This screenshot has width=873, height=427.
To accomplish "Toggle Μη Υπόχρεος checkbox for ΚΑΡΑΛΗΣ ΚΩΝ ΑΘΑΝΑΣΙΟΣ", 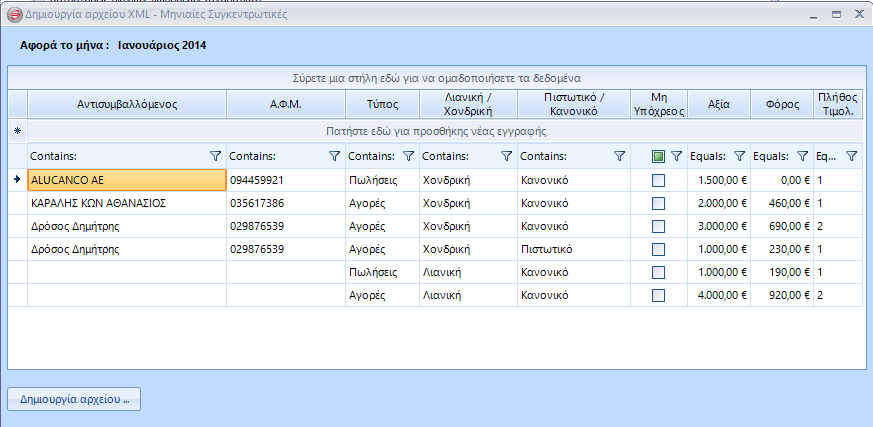I will pyautogui.click(x=658, y=203).
